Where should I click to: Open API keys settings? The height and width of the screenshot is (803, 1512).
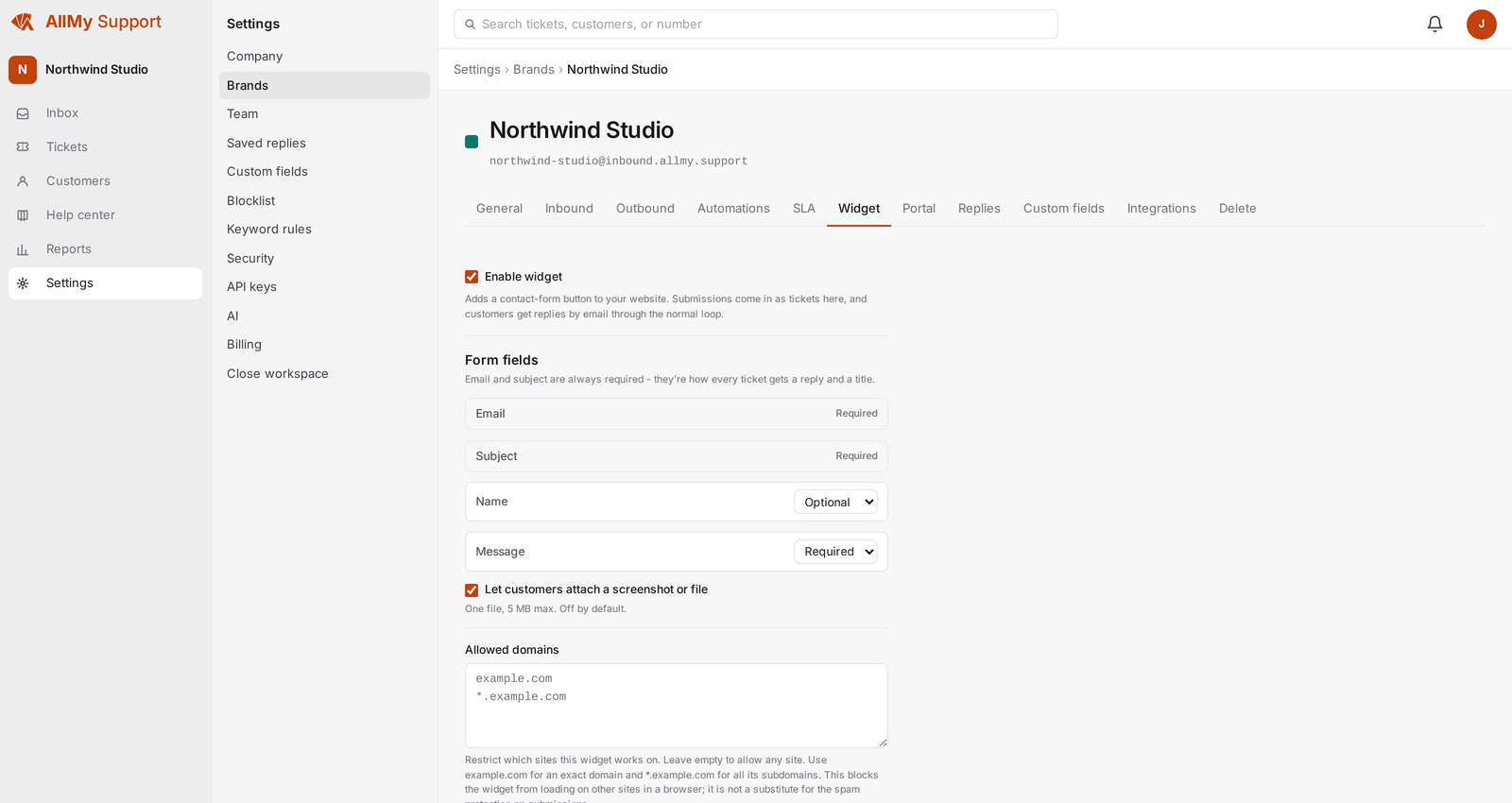pos(324,287)
